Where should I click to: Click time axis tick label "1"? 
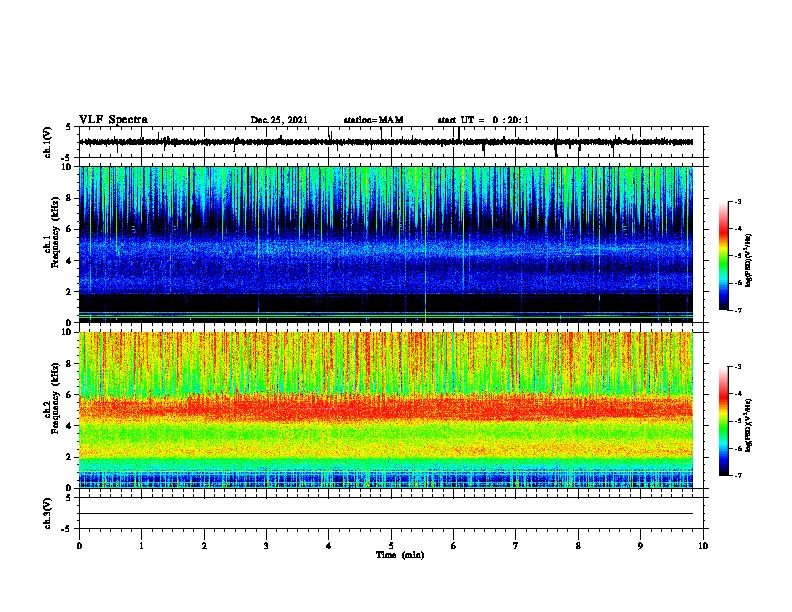coord(141,545)
